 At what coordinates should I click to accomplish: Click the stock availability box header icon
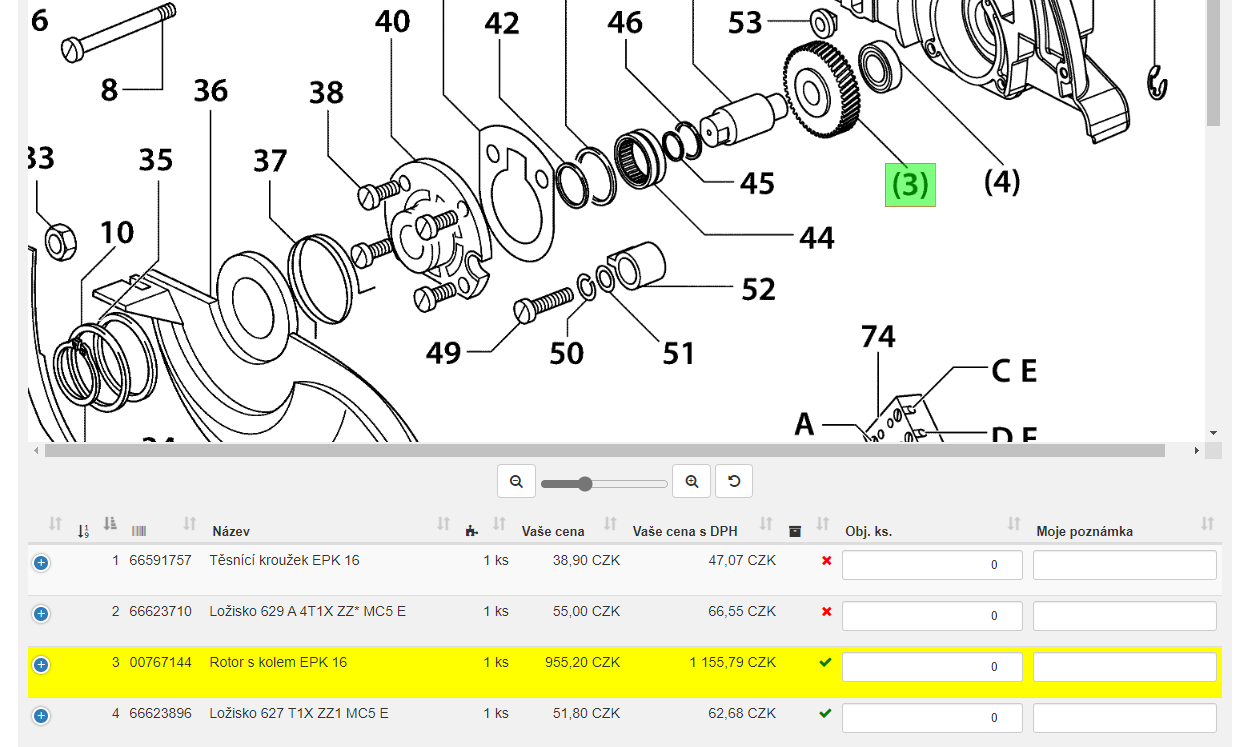(795, 530)
